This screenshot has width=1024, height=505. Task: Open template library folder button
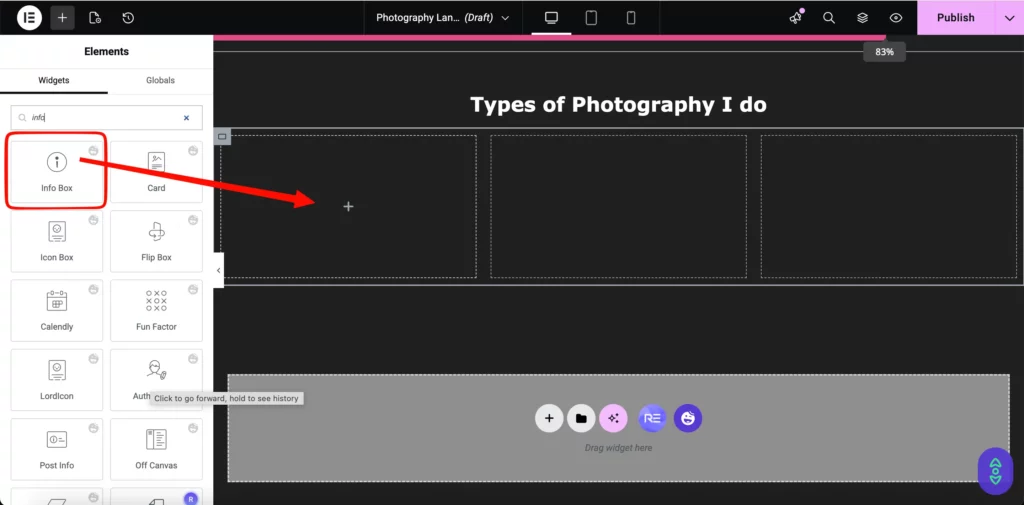[581, 418]
